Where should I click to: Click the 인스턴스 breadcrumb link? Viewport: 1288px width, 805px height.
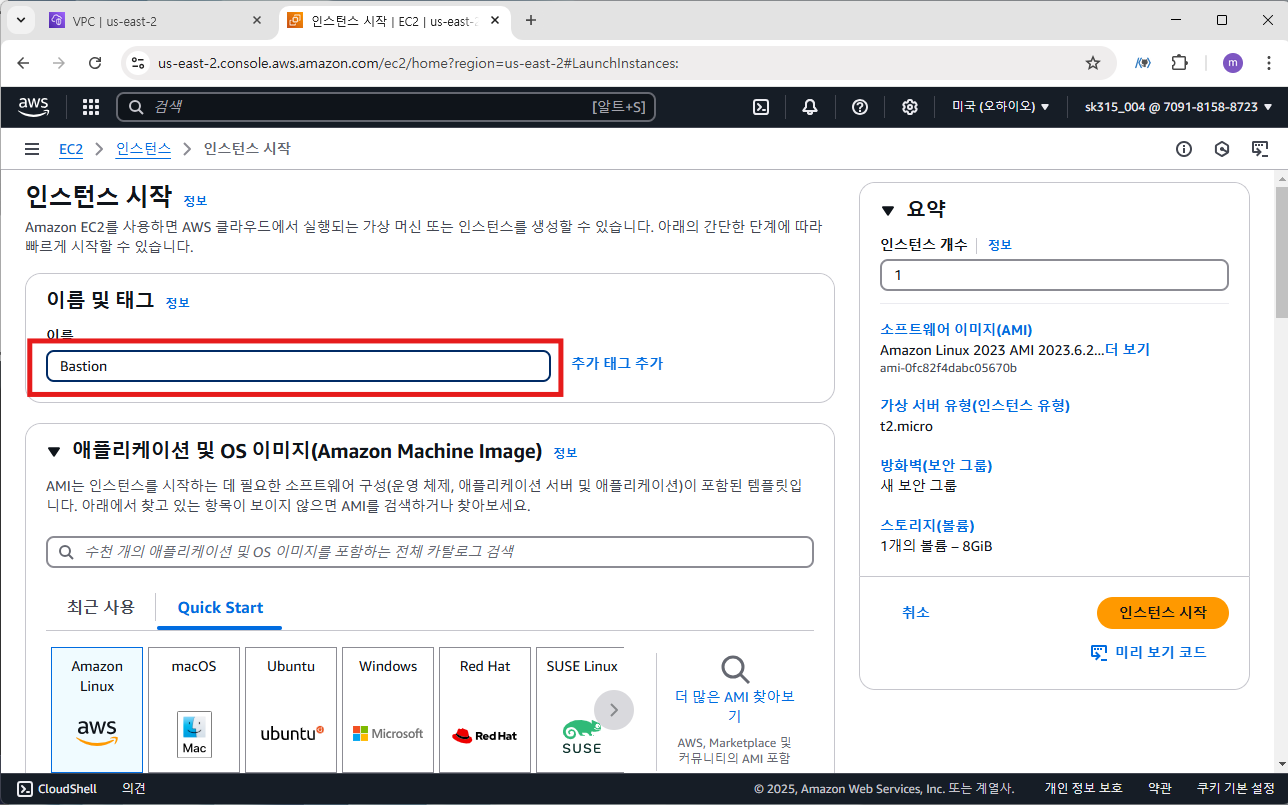click(143, 149)
